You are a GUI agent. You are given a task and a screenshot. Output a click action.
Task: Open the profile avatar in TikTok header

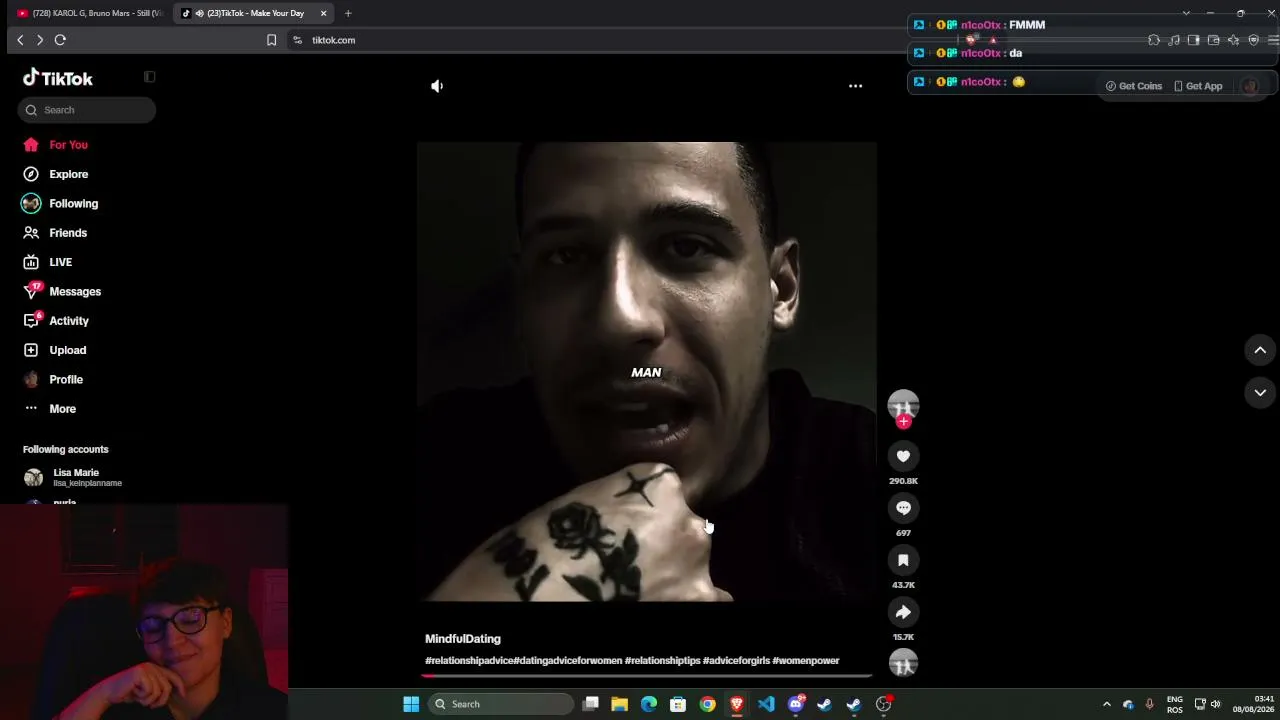coord(1250,86)
